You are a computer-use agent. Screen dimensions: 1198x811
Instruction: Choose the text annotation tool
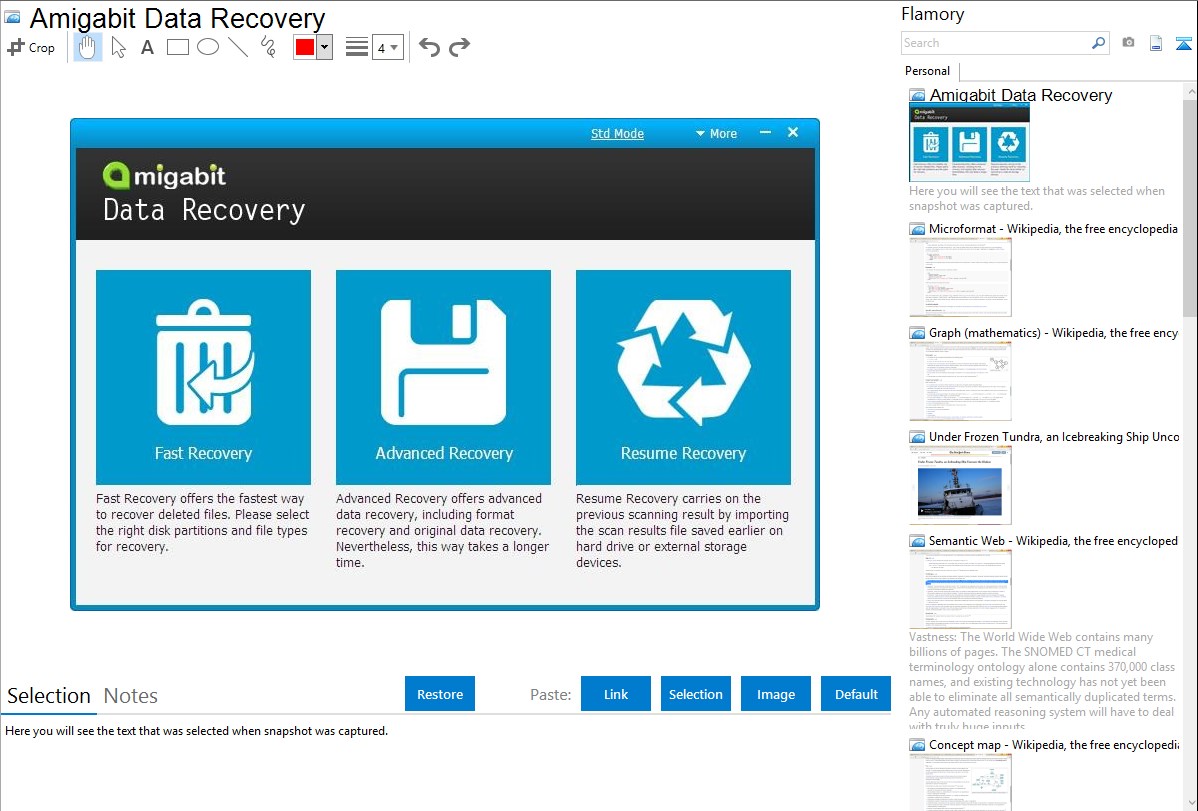147,47
